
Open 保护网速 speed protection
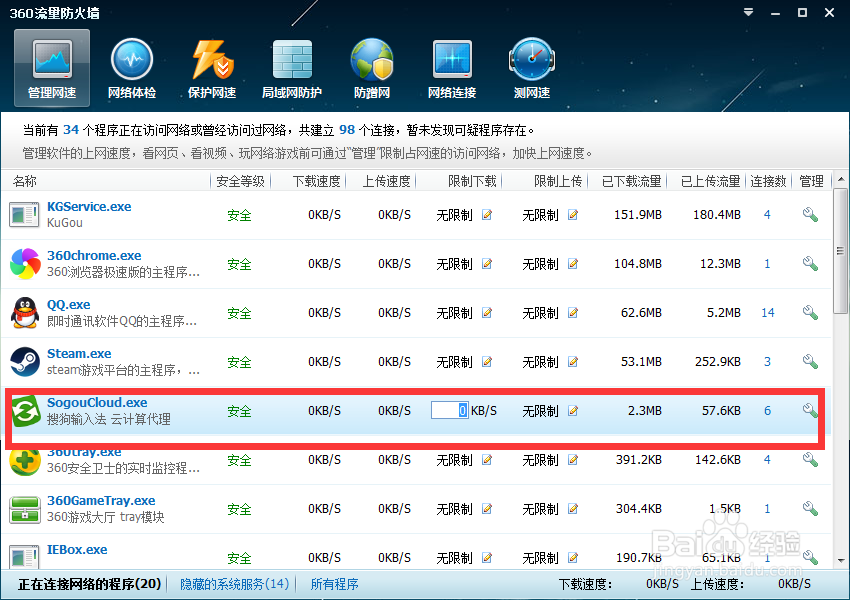(x=212, y=69)
